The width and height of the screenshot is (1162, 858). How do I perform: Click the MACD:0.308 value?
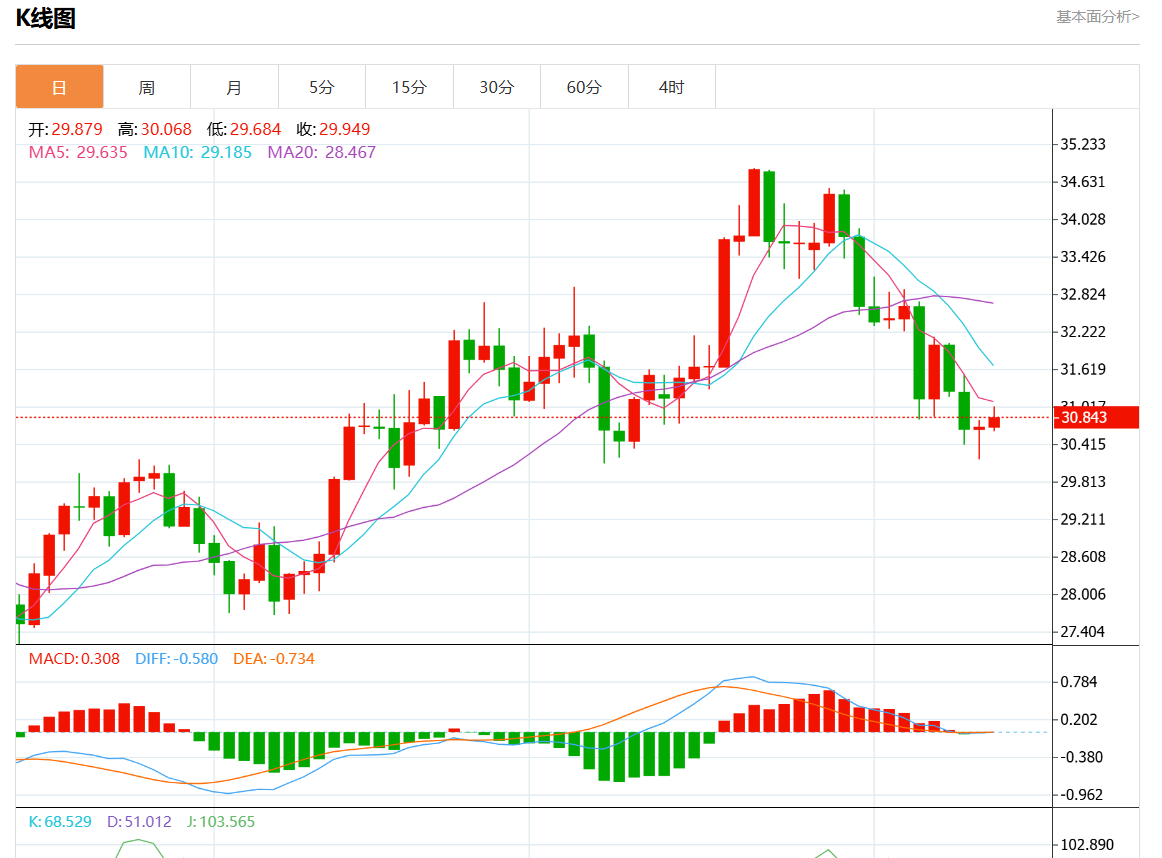pyautogui.click(x=74, y=659)
